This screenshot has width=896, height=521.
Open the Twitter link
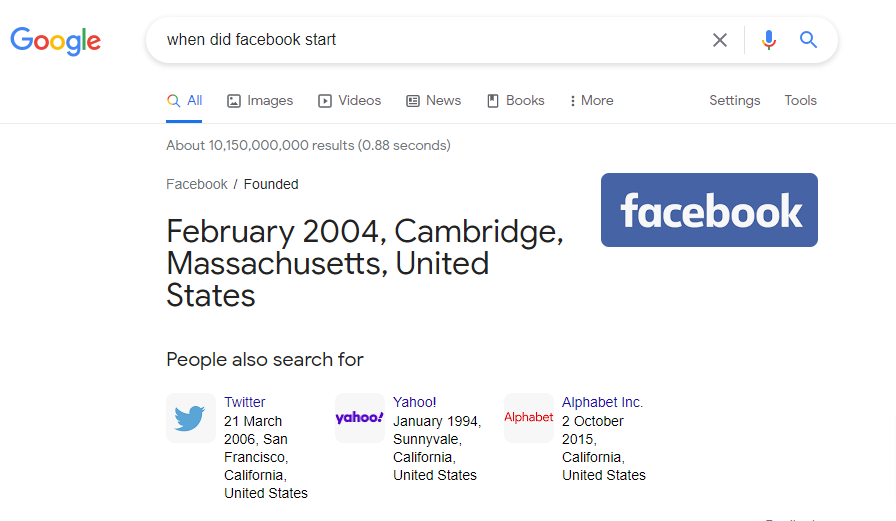pyautogui.click(x=245, y=402)
